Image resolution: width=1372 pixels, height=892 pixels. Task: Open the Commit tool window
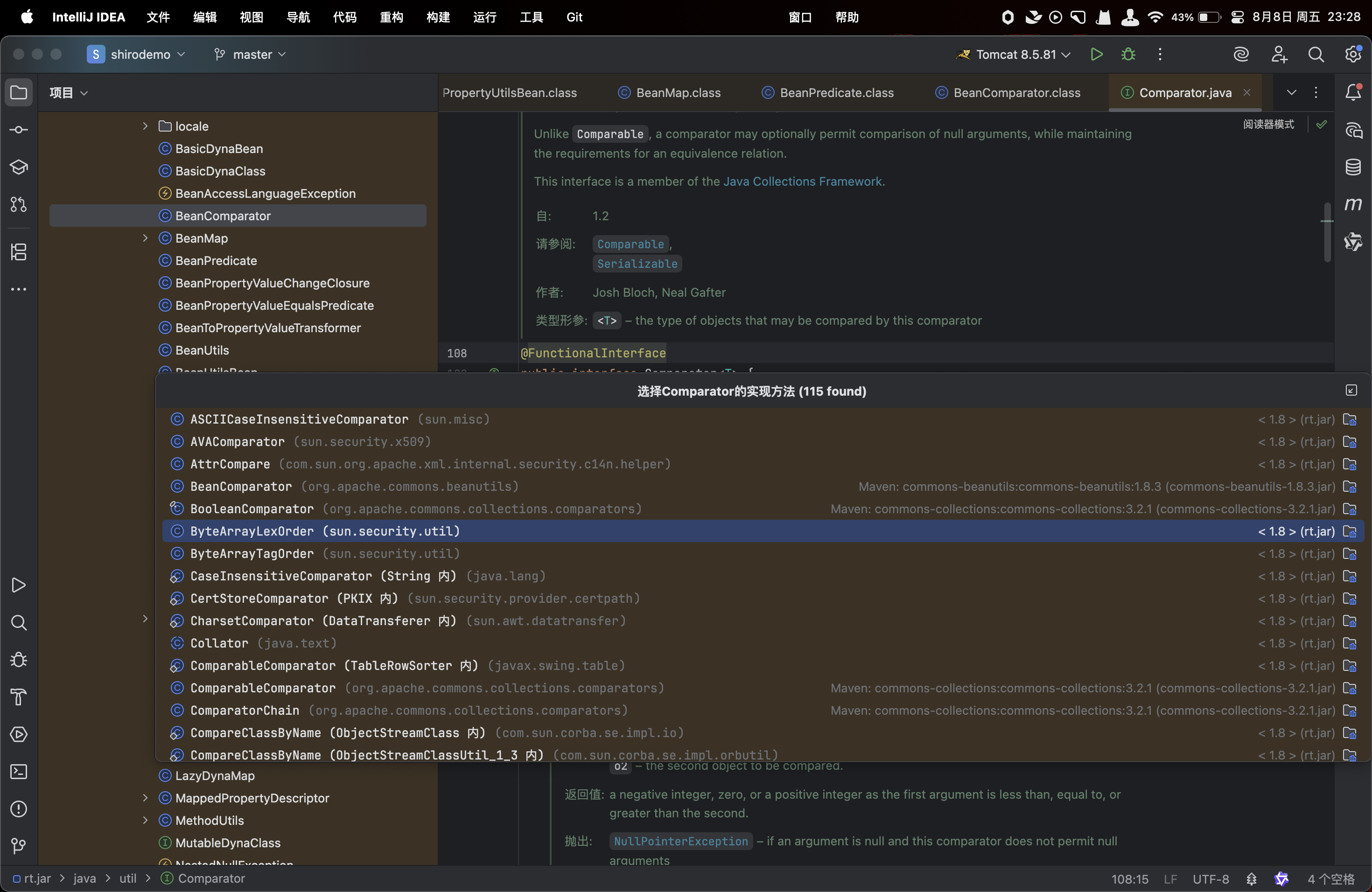point(19,130)
